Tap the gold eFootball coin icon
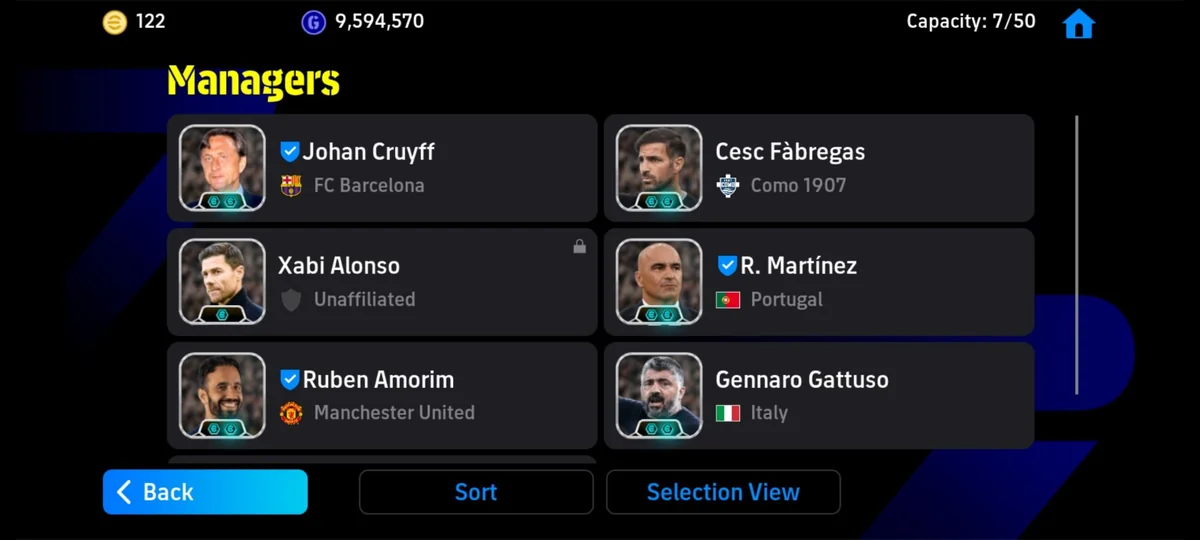Viewport: 1200px width, 540px height. tap(115, 22)
